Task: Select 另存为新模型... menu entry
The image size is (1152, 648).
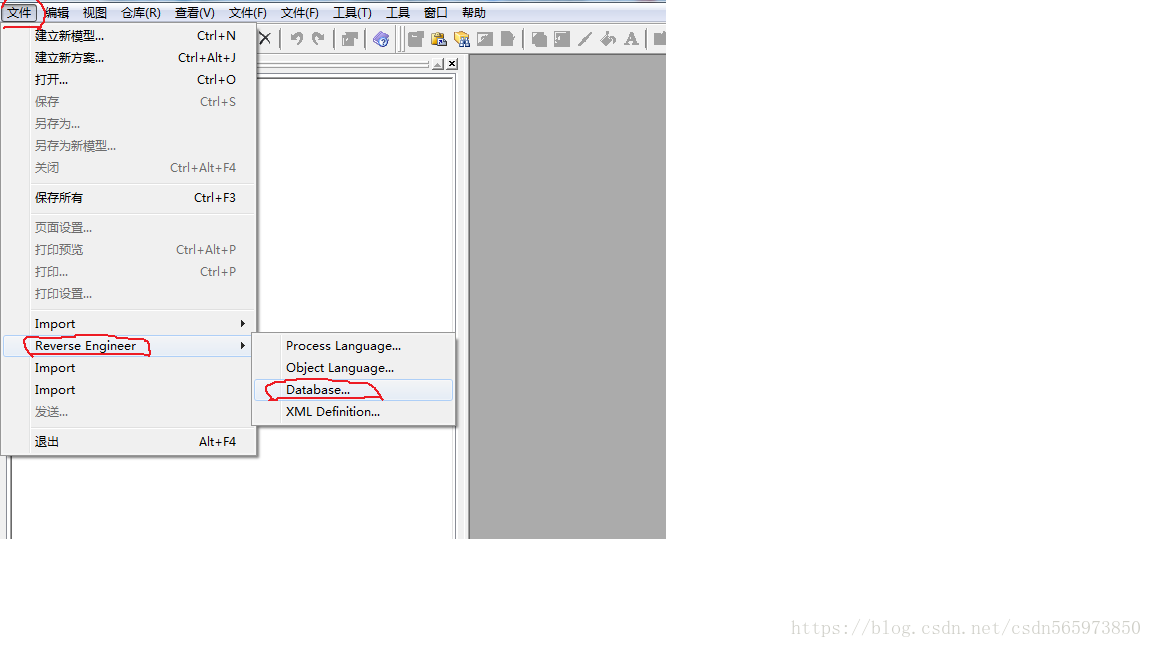Action: click(x=130, y=145)
